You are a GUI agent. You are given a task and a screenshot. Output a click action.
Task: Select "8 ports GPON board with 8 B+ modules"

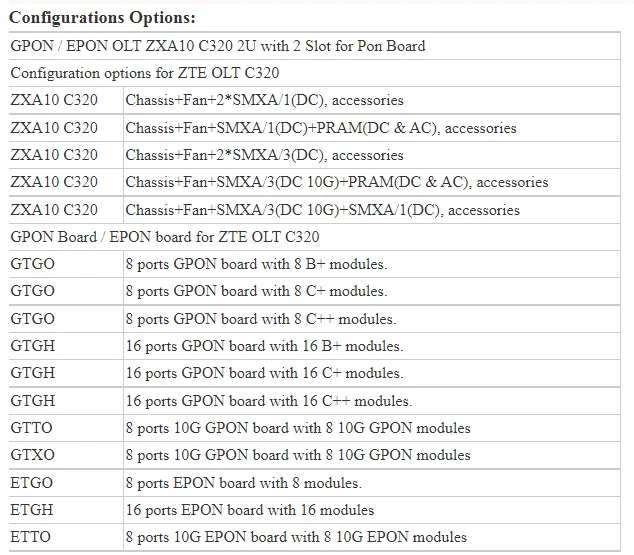coord(256,264)
